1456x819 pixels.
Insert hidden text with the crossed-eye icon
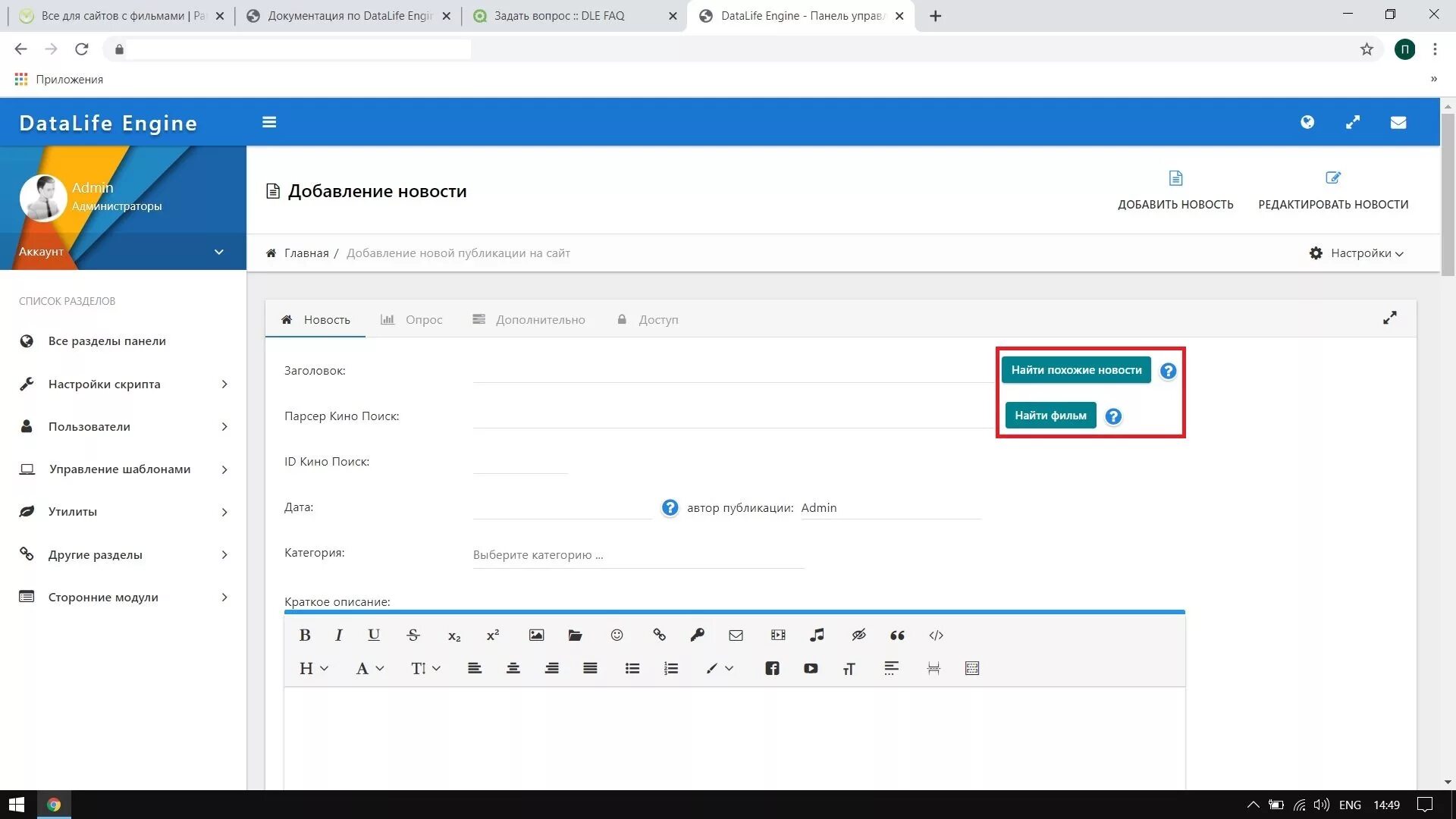click(858, 635)
